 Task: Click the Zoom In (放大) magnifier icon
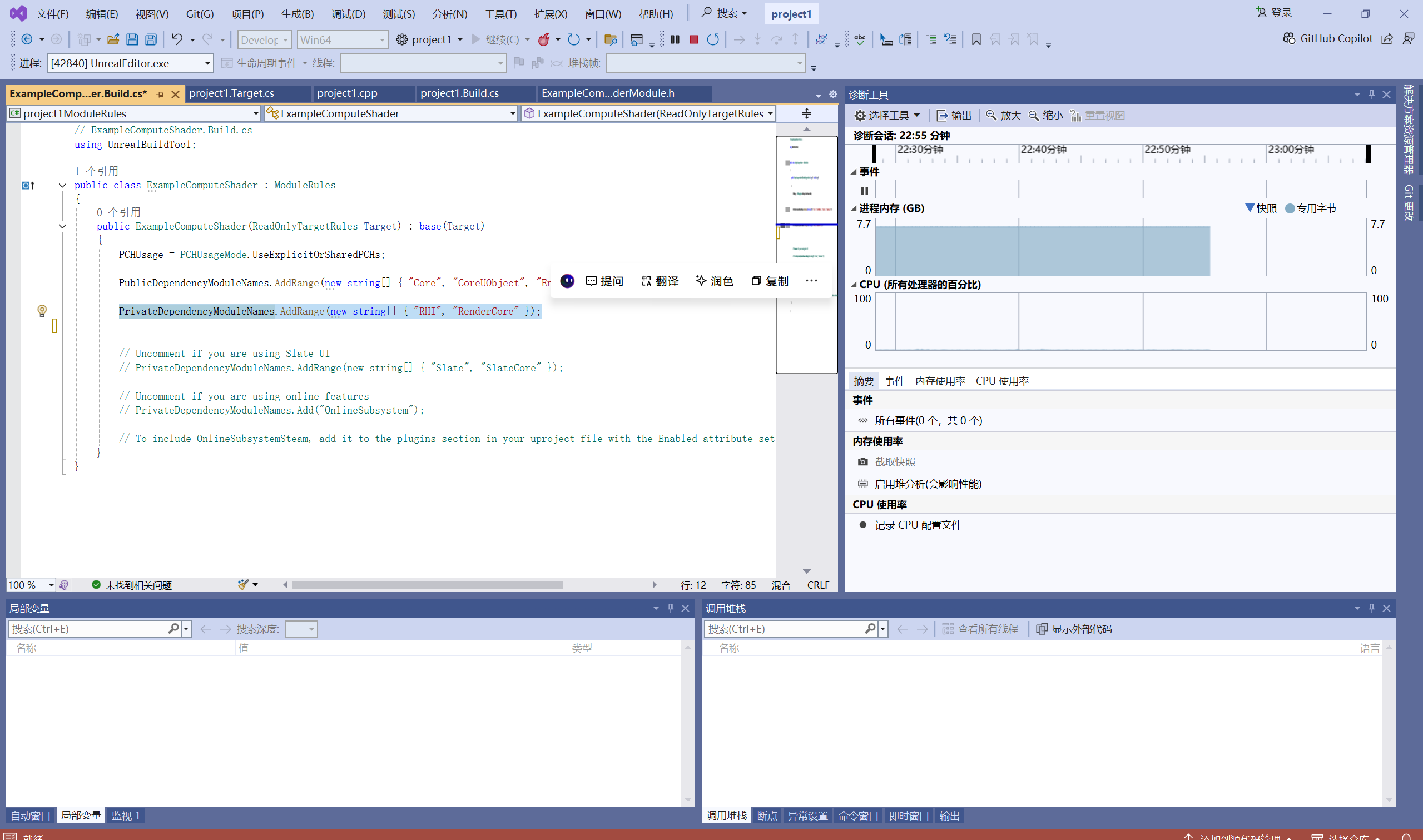click(x=991, y=116)
